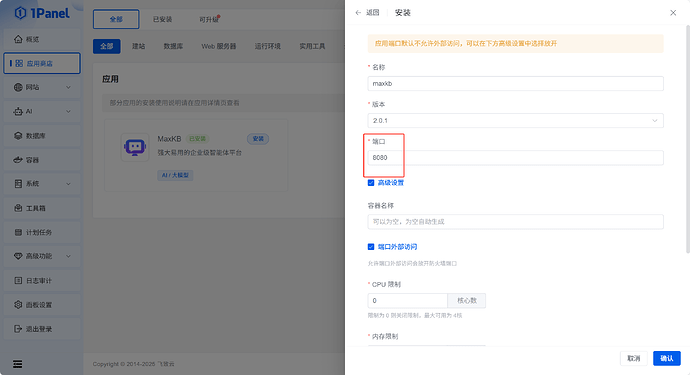This screenshot has width=690, height=375.
Task: Open the 工具箱 toolbox icon
Action: pyautogui.click(x=18, y=208)
